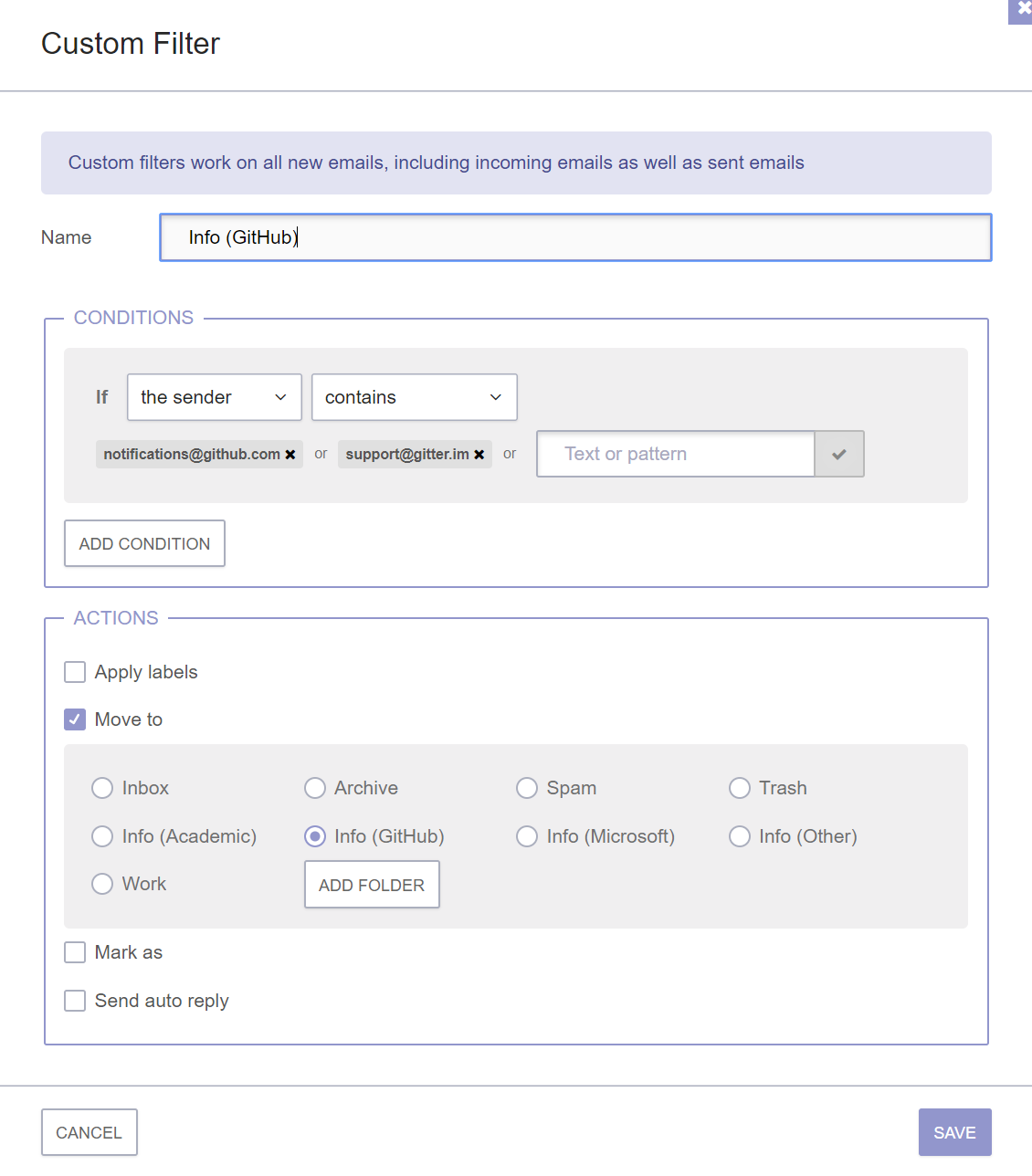This screenshot has width=1032, height=1176.
Task: Select the Inbox folder option
Action: (x=102, y=788)
